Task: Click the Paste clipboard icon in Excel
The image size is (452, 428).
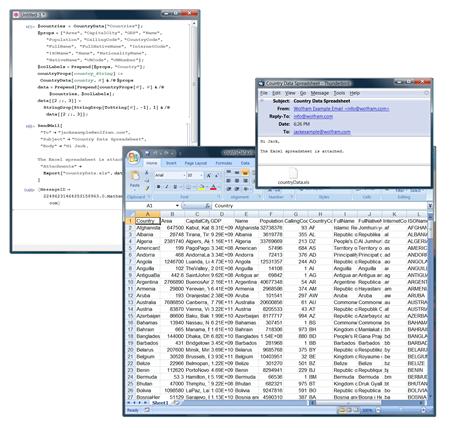Action: (135, 175)
